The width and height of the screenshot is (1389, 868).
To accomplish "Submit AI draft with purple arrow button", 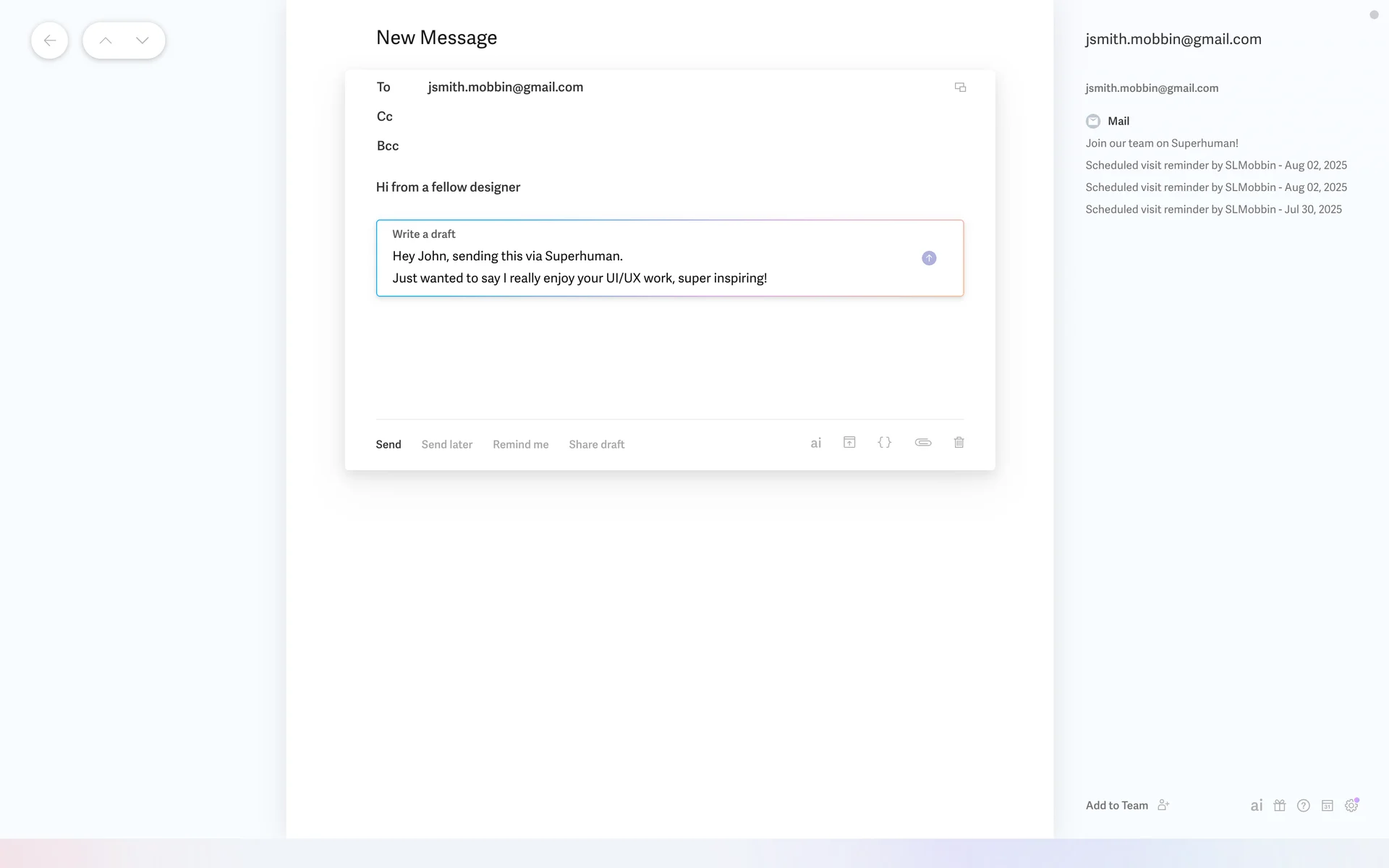I will click(x=929, y=258).
